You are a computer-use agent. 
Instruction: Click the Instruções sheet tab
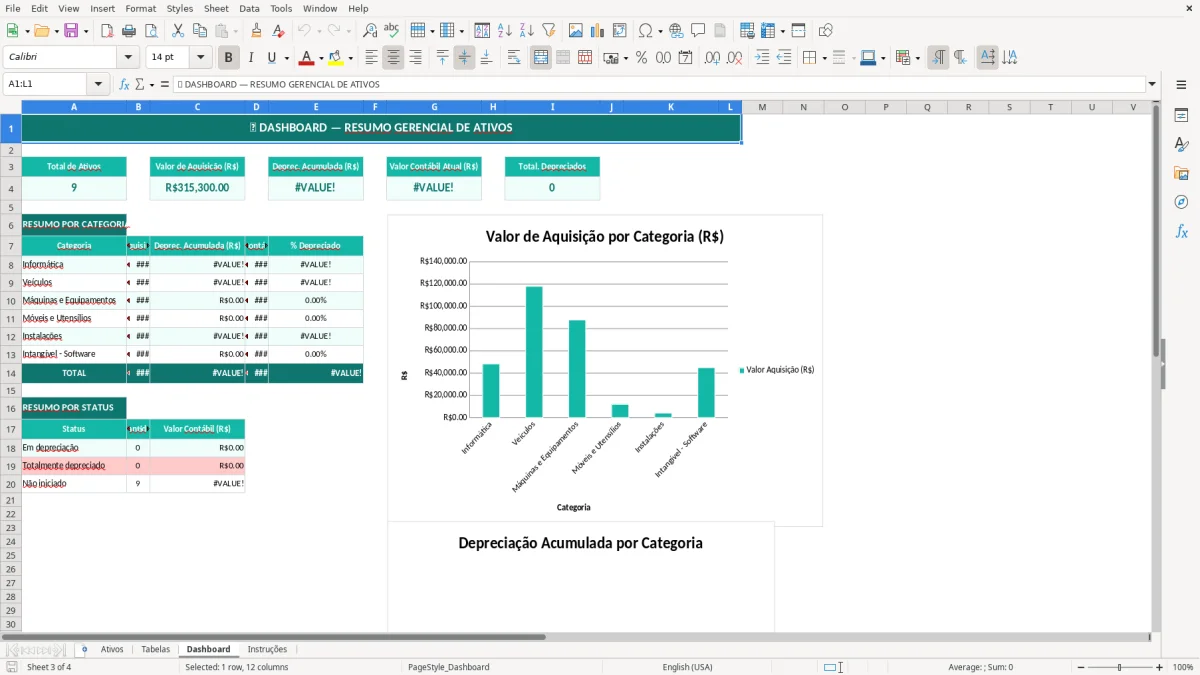pyautogui.click(x=267, y=648)
